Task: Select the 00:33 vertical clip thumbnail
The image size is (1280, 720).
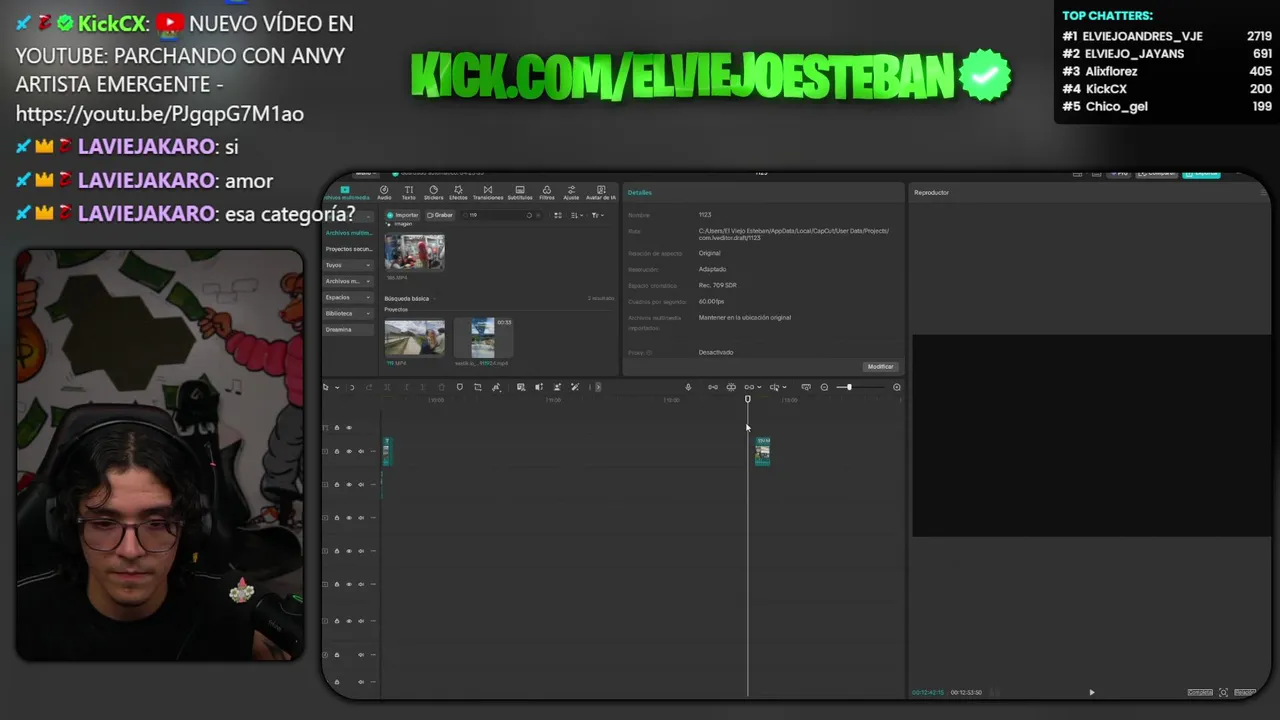Action: click(x=483, y=338)
